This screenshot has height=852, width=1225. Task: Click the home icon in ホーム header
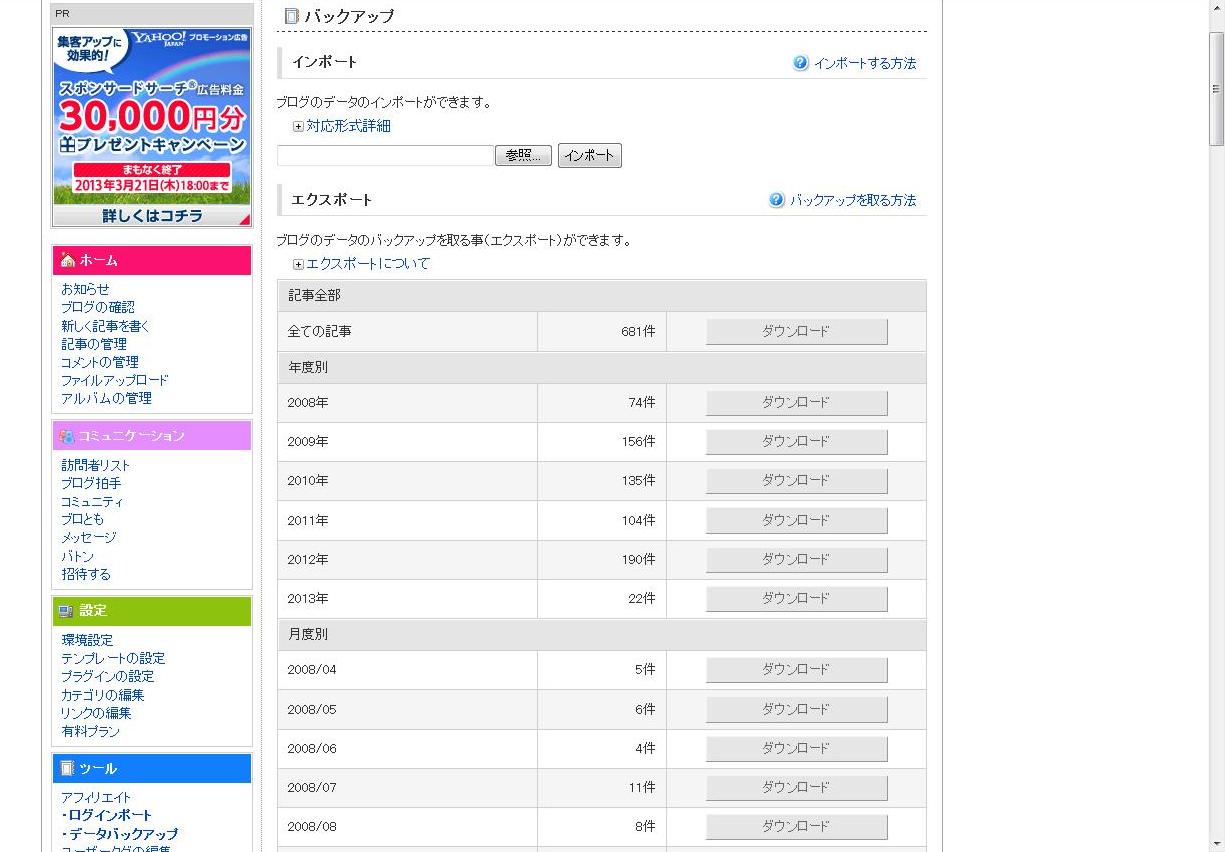(67, 260)
